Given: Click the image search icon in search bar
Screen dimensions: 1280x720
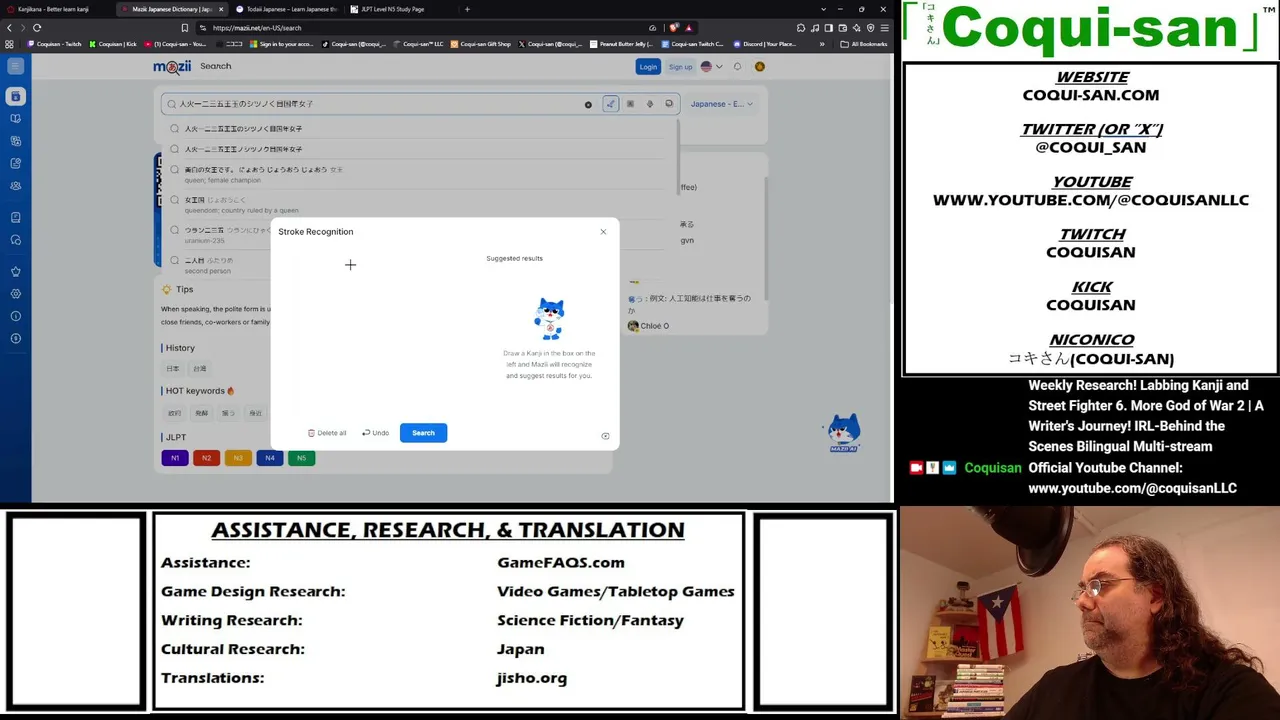Looking at the screenshot, I should click(x=669, y=104).
